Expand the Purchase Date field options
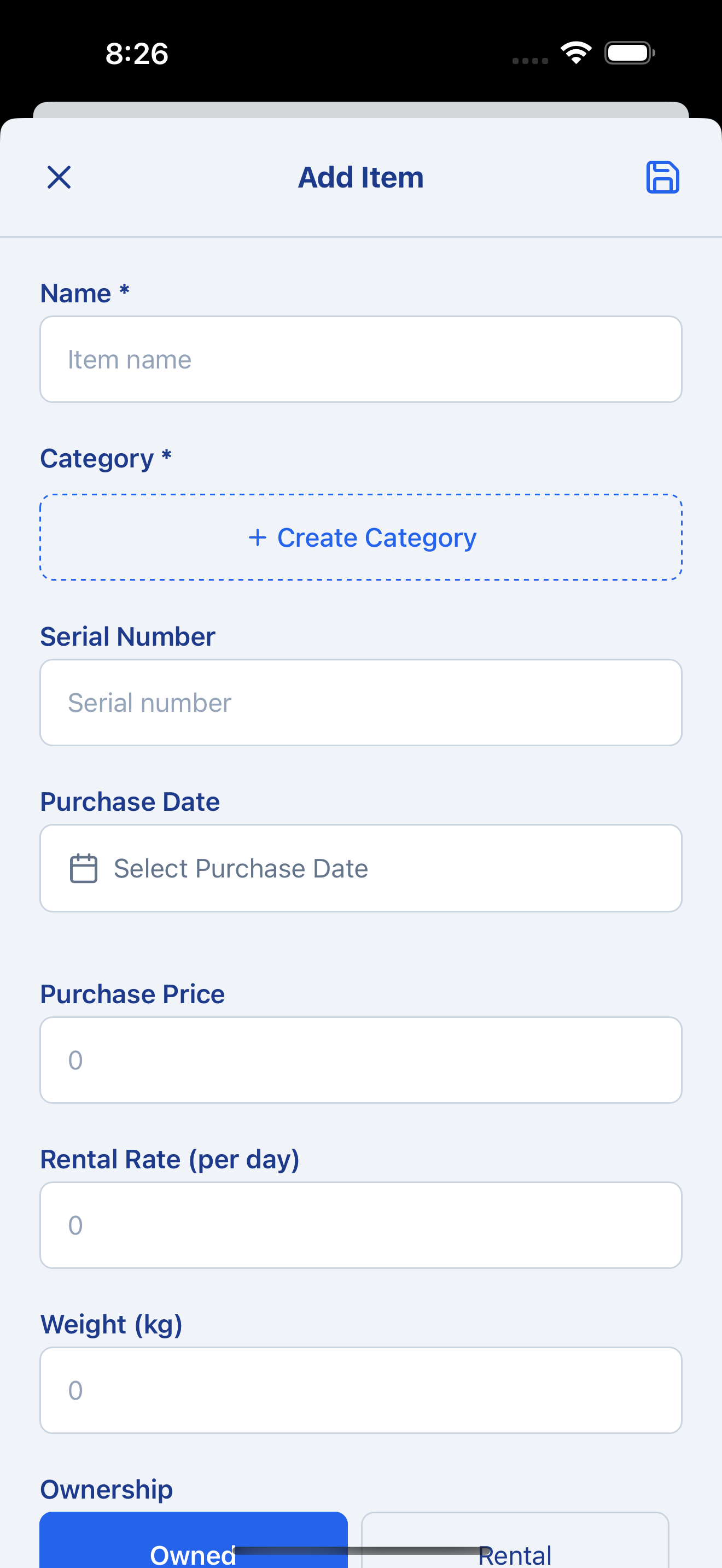Viewport: 722px width, 1568px height. tap(361, 868)
